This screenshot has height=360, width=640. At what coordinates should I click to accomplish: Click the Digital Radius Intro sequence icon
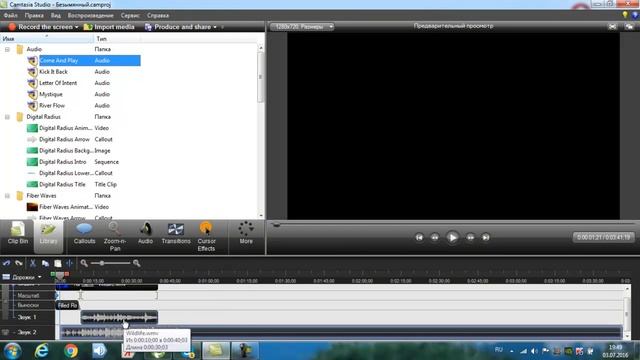coord(32,162)
